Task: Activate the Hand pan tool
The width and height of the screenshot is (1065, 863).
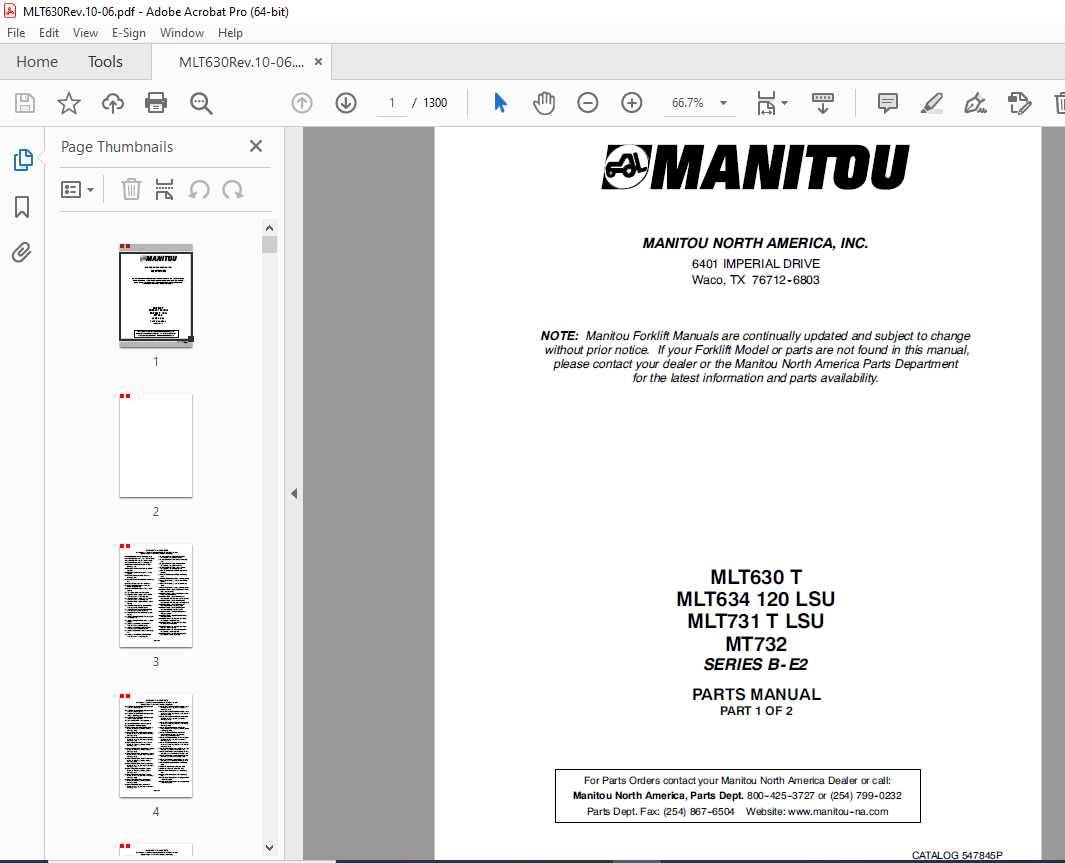Action: (544, 103)
